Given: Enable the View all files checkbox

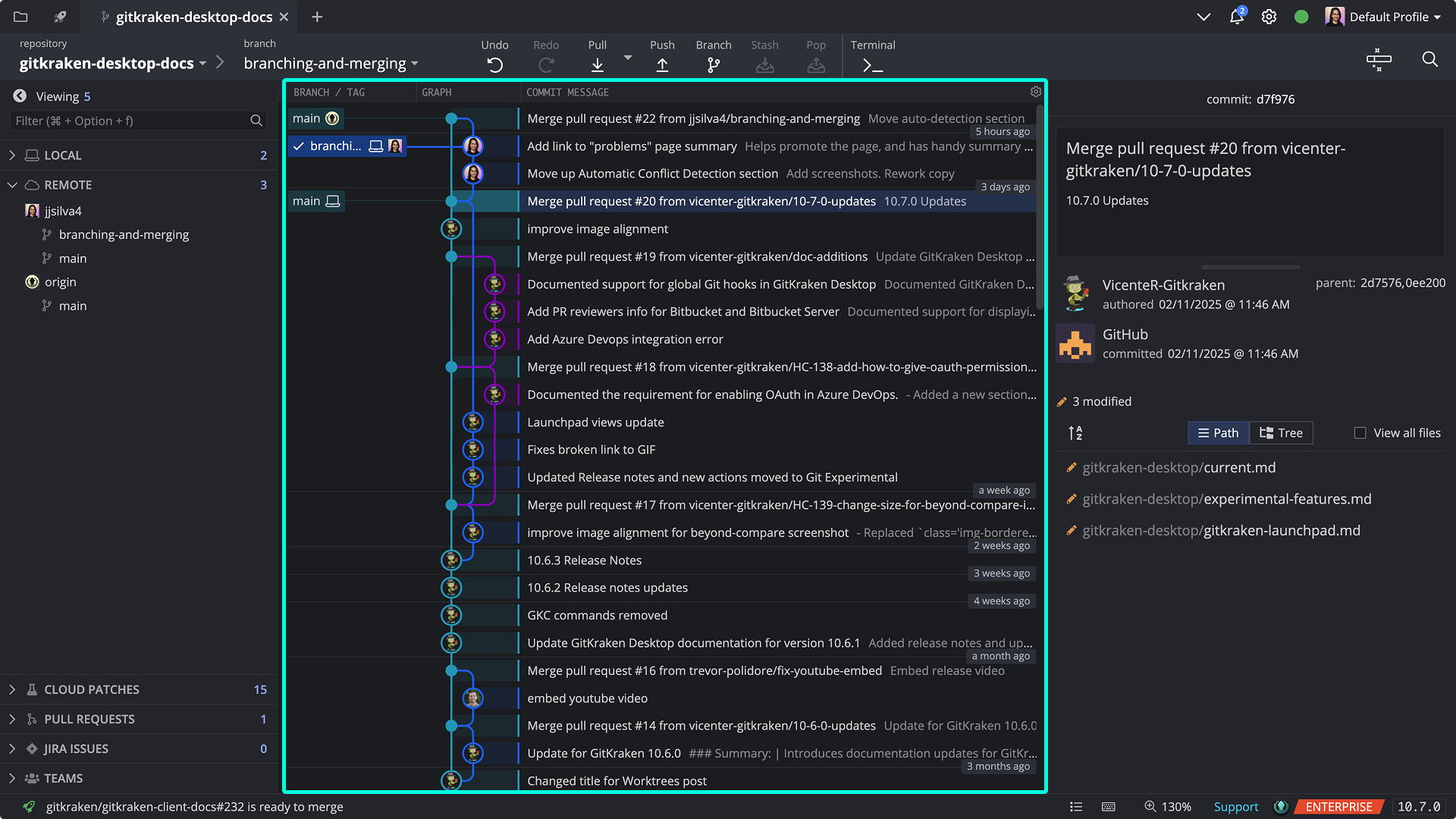Looking at the screenshot, I should click(x=1360, y=432).
